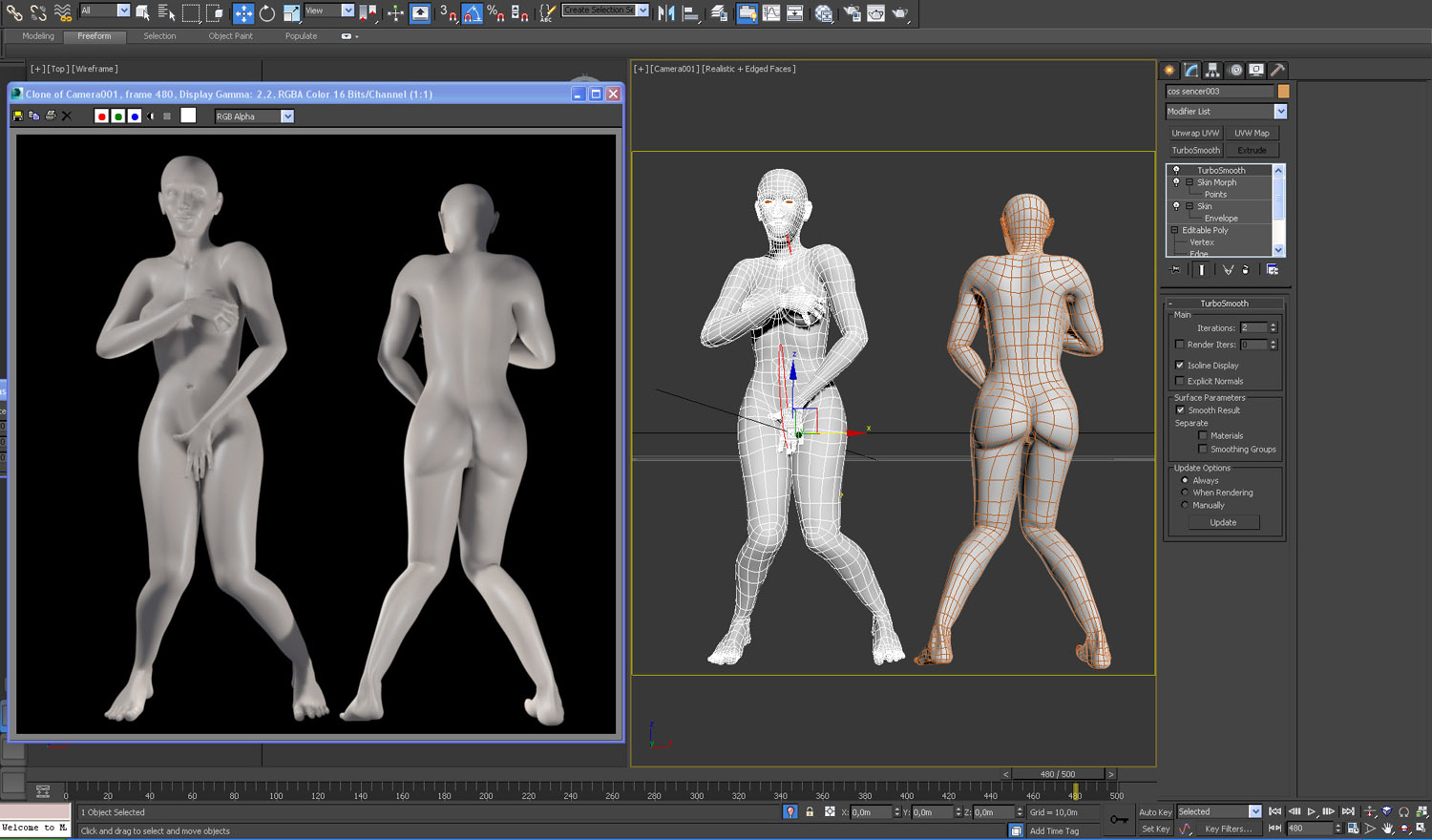Select the Move transform tool
Screen dimensions: 1432x840
tap(243, 12)
